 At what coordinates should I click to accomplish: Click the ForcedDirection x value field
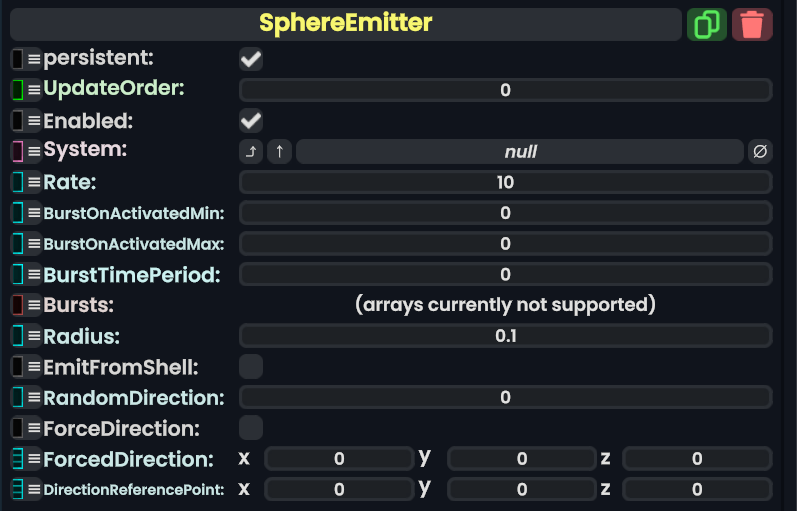339,459
